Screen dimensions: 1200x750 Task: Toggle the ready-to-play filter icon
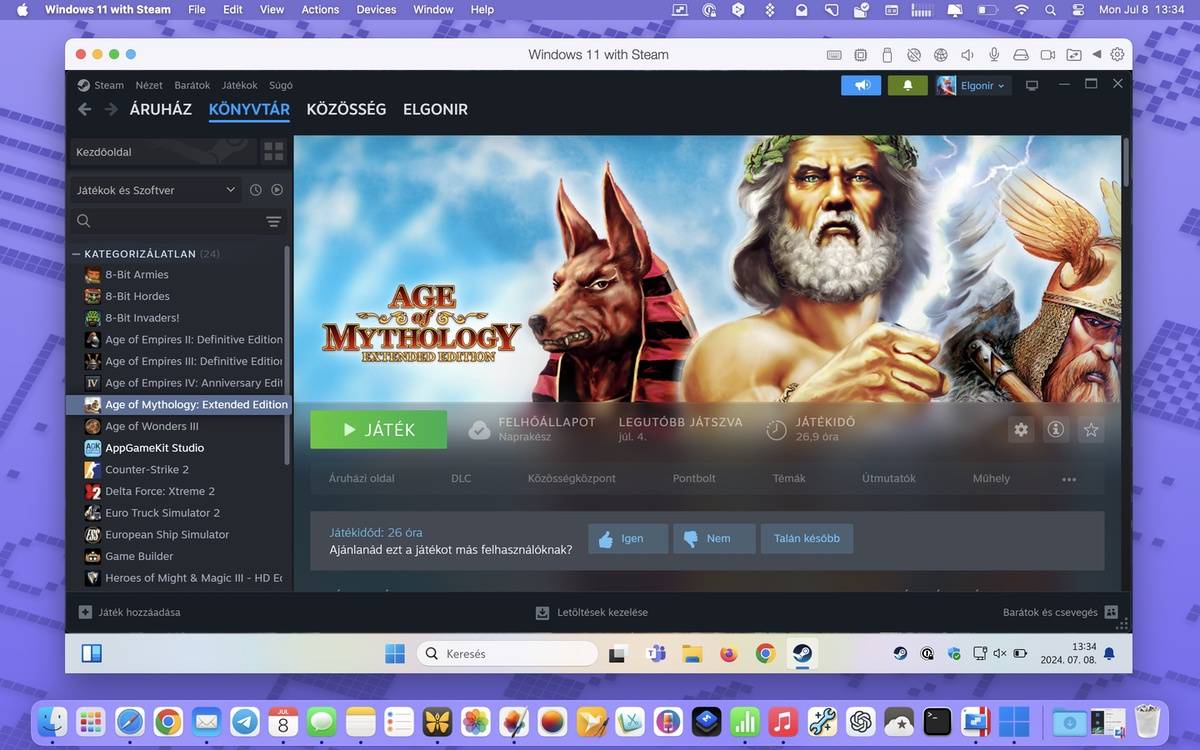point(277,190)
